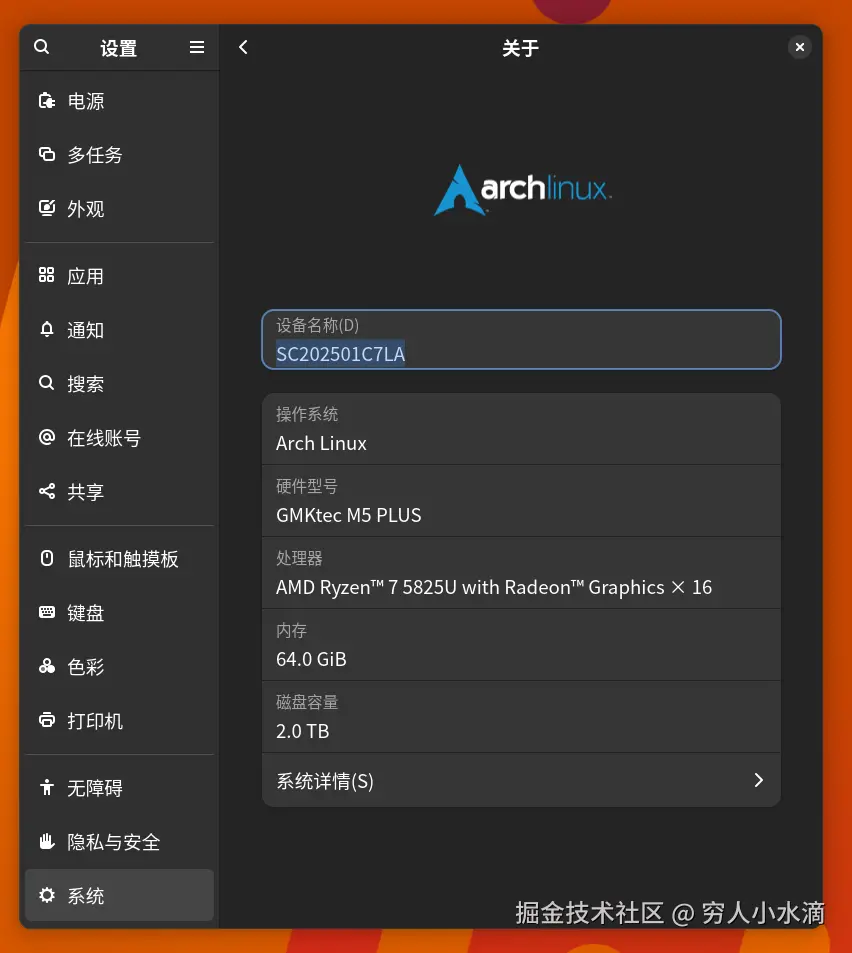Click the Power (电源) battery icon
The width and height of the screenshot is (852, 953).
[47, 100]
